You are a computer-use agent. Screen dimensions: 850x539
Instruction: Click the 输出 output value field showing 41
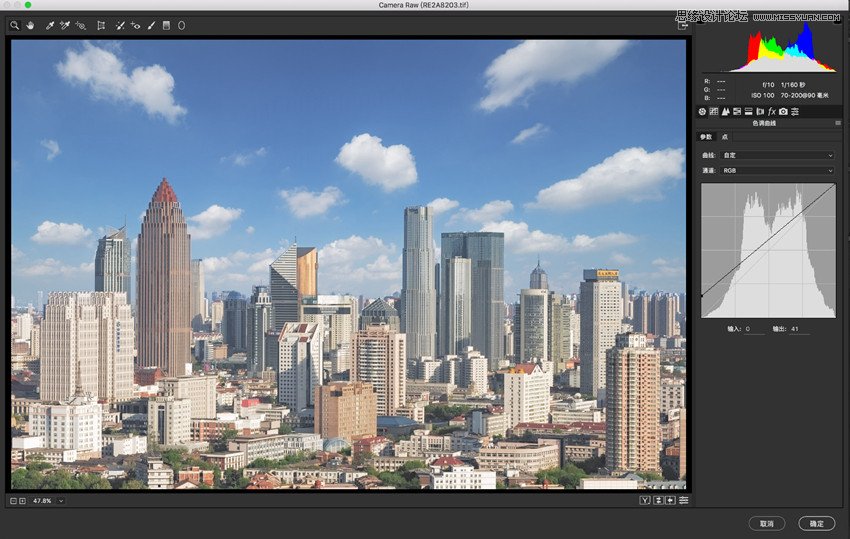799,329
